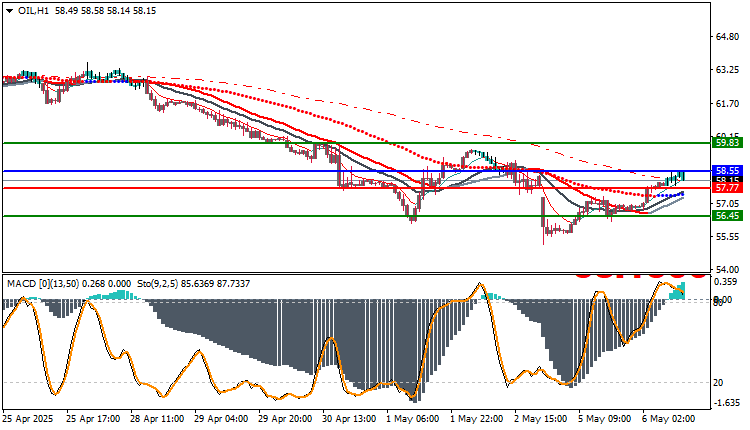Select the green support line at 56.45
The width and height of the screenshot is (750, 430).
click(x=356, y=216)
